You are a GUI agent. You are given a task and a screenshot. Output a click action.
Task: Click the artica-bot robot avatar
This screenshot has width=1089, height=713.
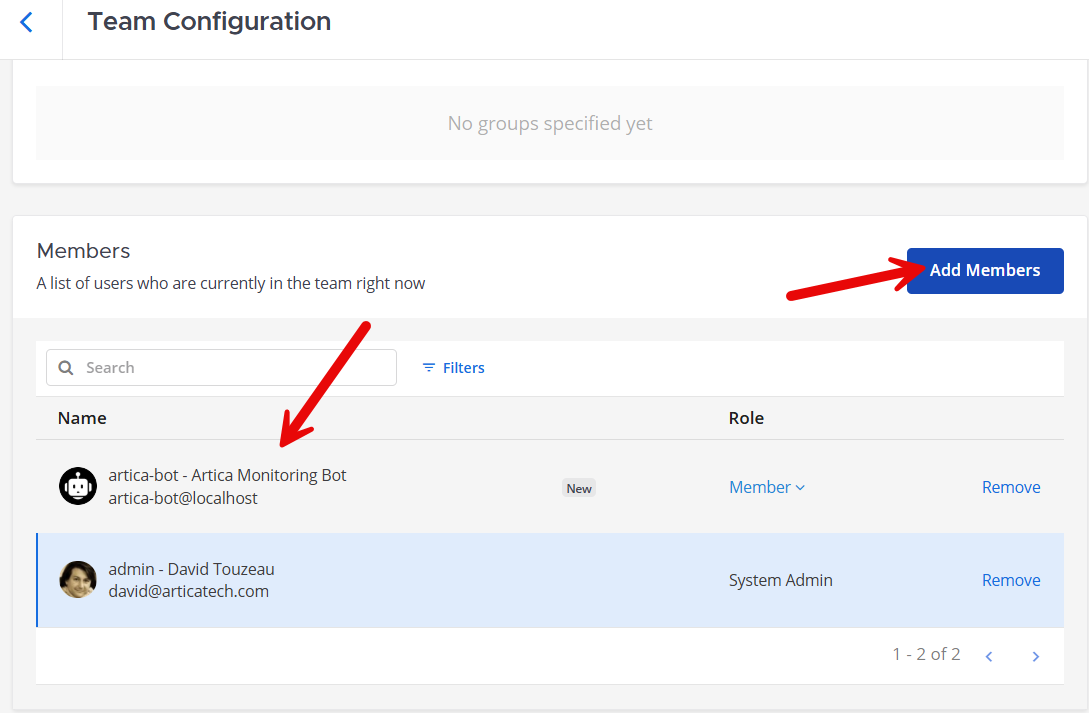[x=78, y=486]
